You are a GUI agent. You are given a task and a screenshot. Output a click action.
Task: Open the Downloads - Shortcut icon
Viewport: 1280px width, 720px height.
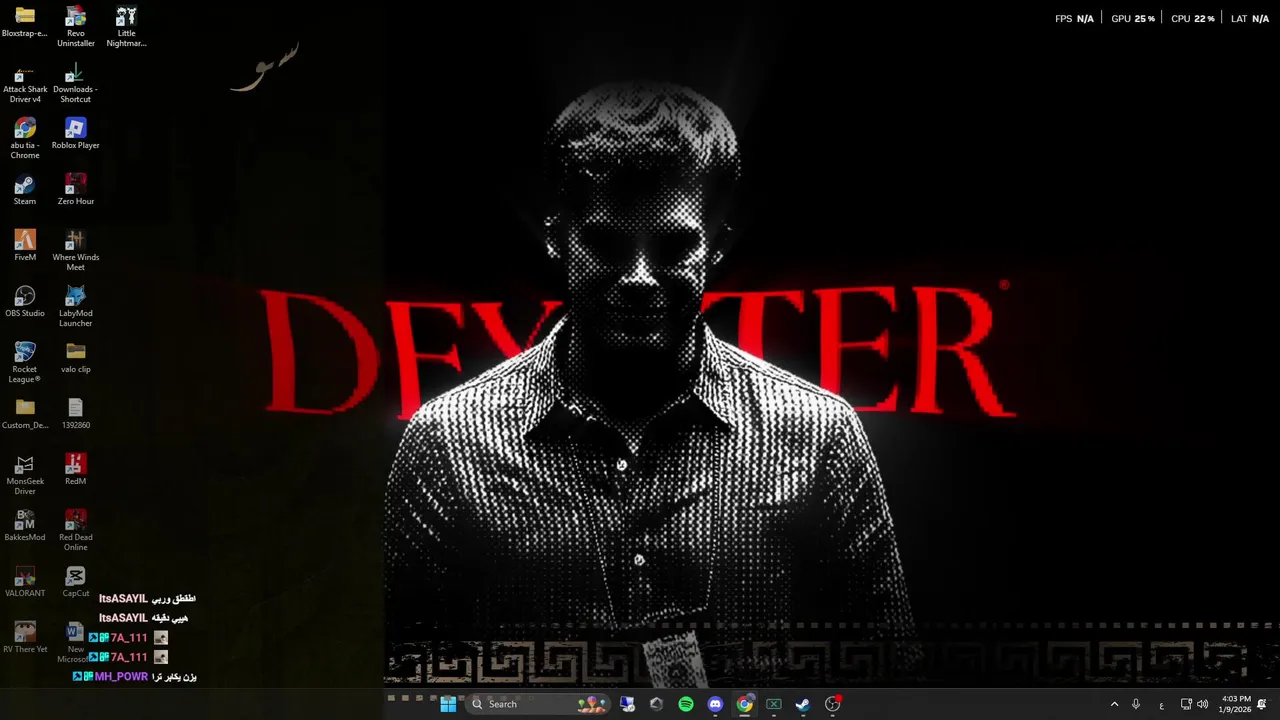(x=76, y=83)
